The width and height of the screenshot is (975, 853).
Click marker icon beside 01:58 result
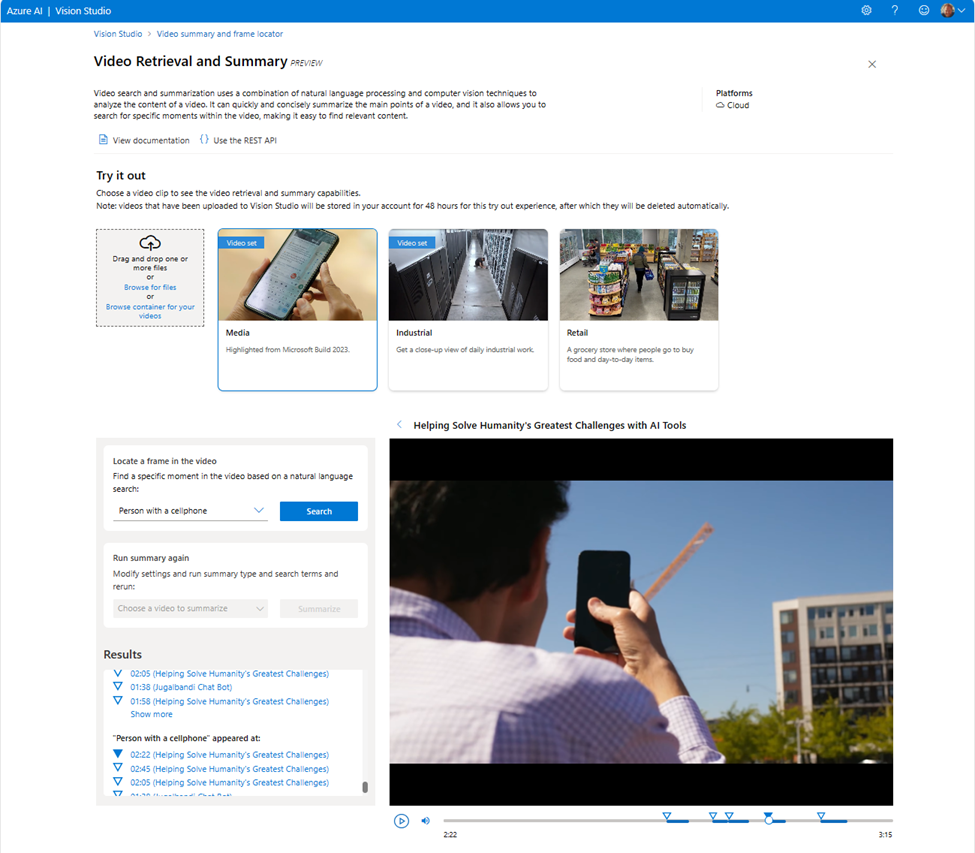click(118, 700)
